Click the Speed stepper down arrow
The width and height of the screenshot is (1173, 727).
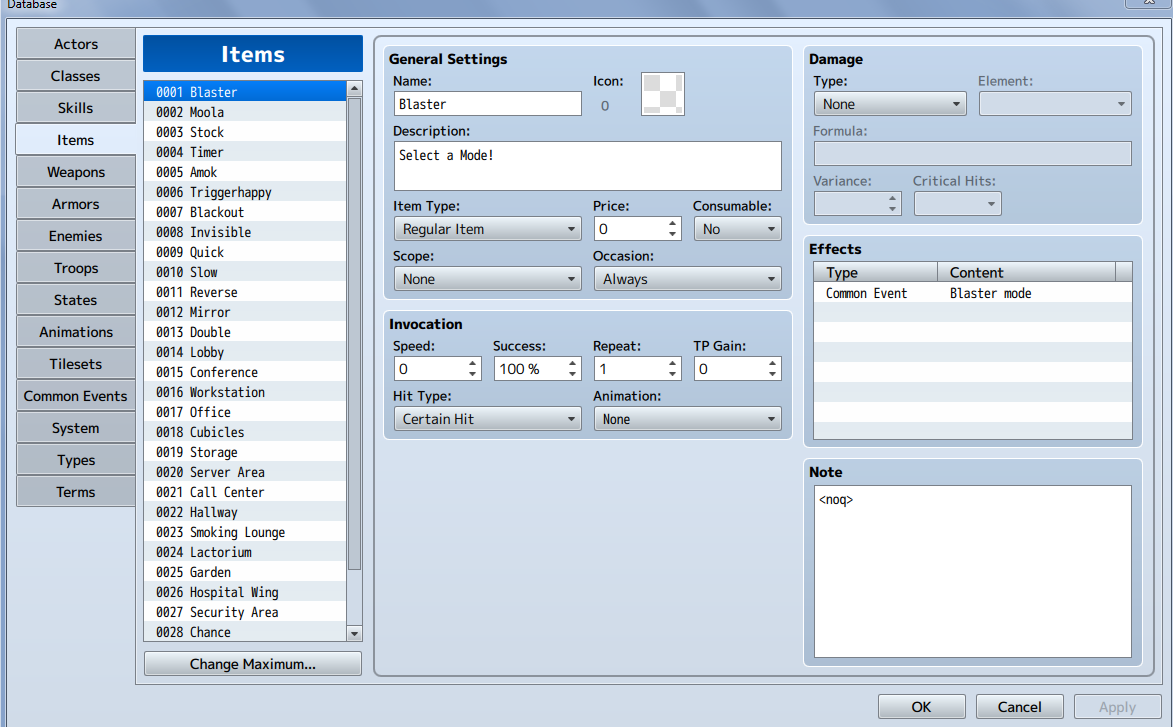472,374
